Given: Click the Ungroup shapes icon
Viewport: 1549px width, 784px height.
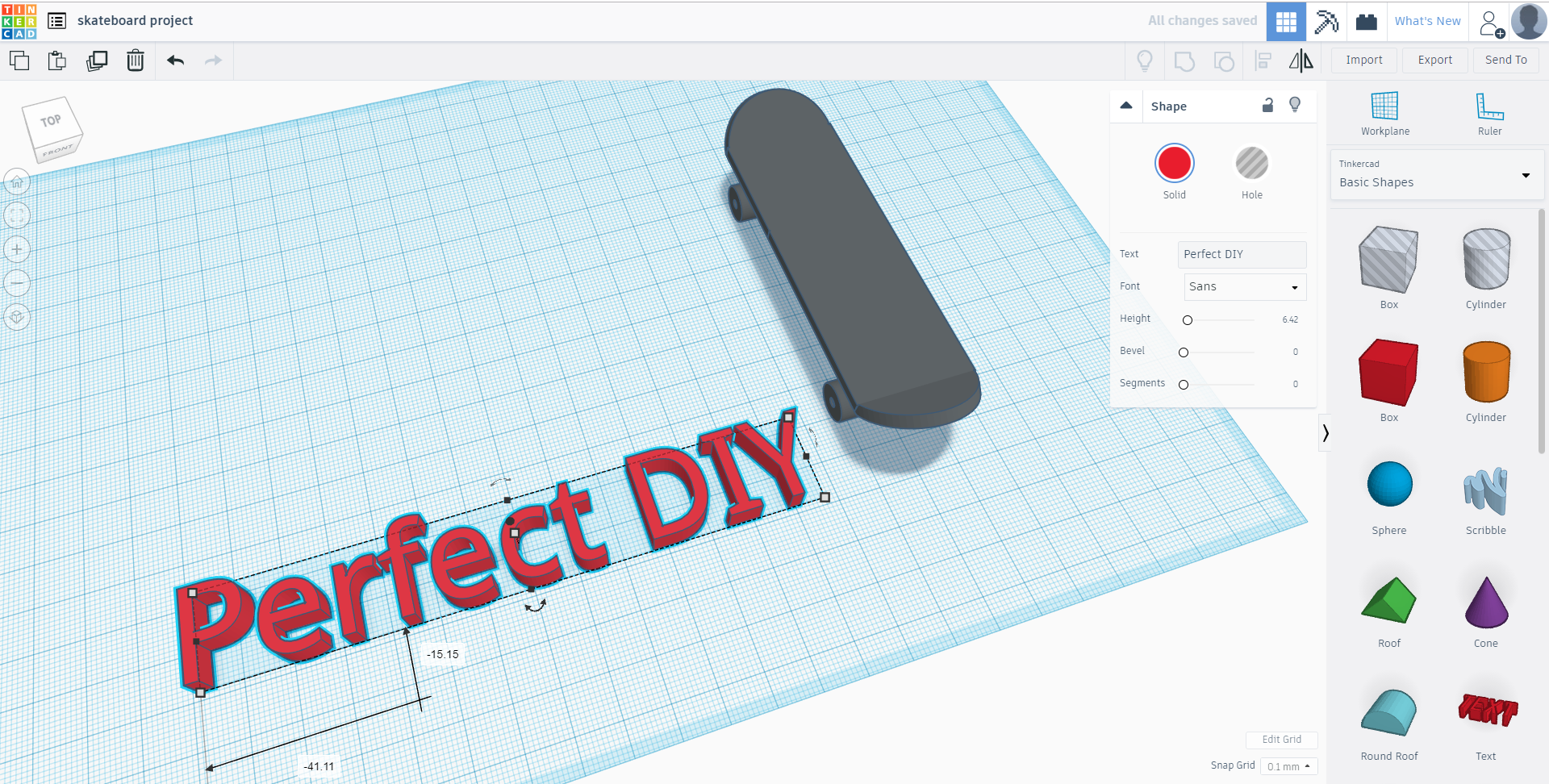Looking at the screenshot, I should pos(1224,61).
